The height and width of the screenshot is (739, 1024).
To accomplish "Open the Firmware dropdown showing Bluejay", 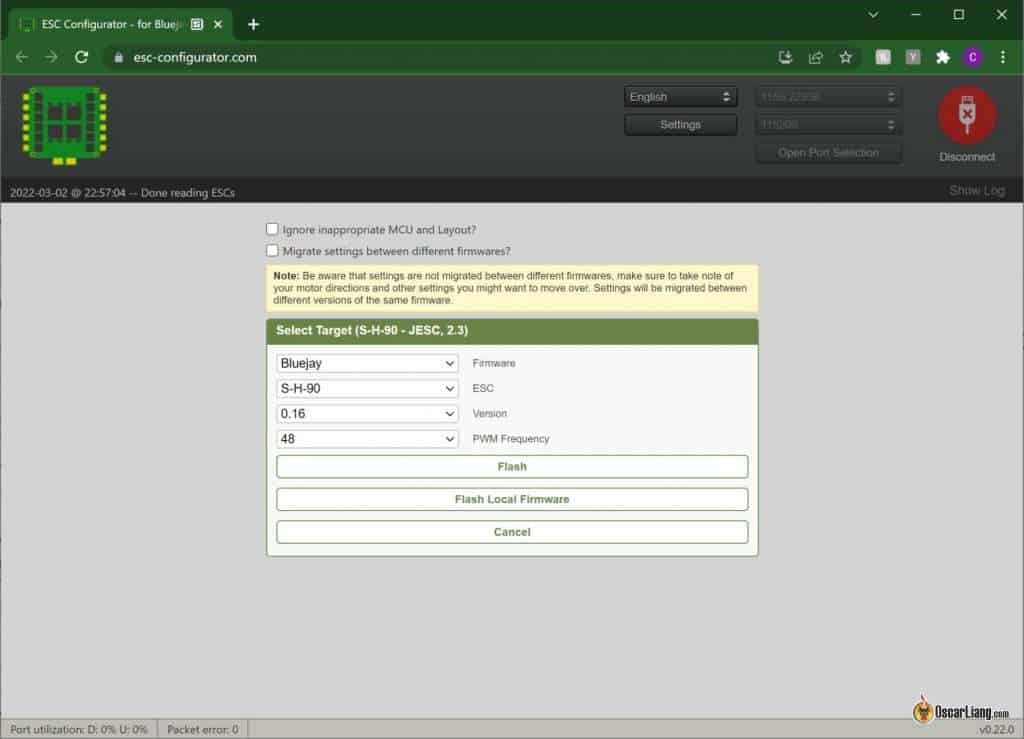I will pos(367,363).
